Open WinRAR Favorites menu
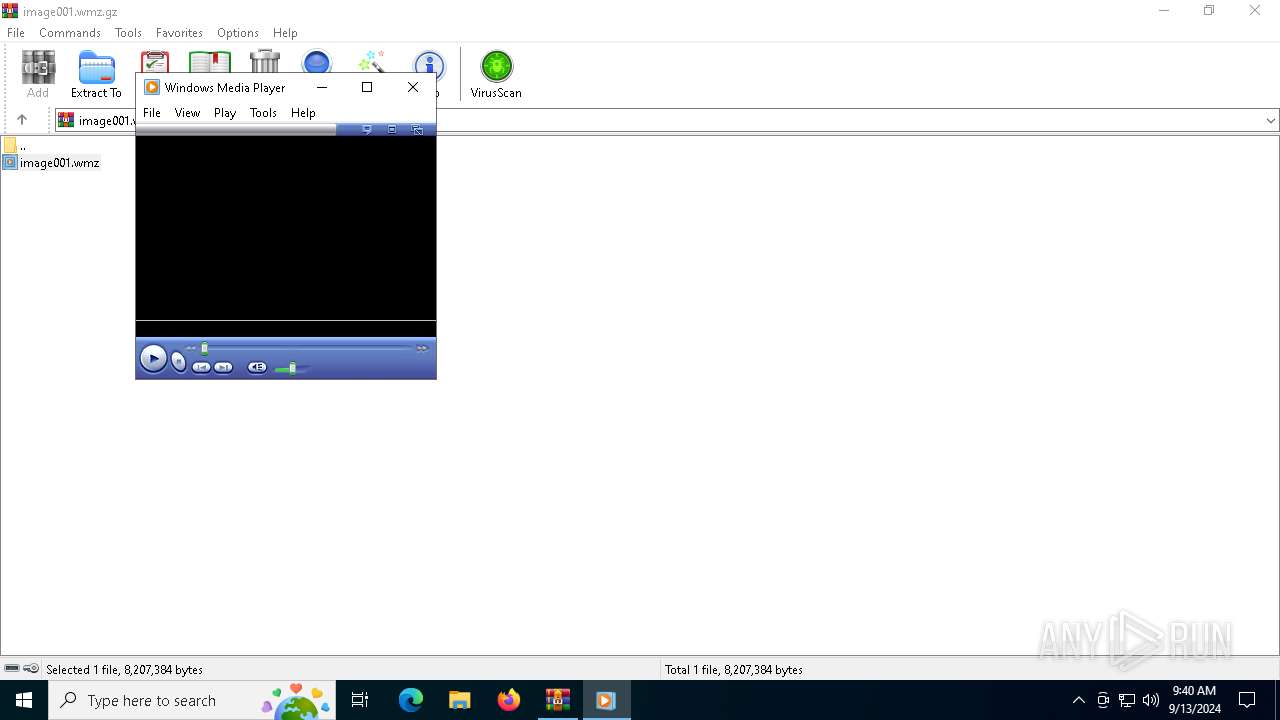The height and width of the screenshot is (720, 1280). pyautogui.click(x=179, y=33)
